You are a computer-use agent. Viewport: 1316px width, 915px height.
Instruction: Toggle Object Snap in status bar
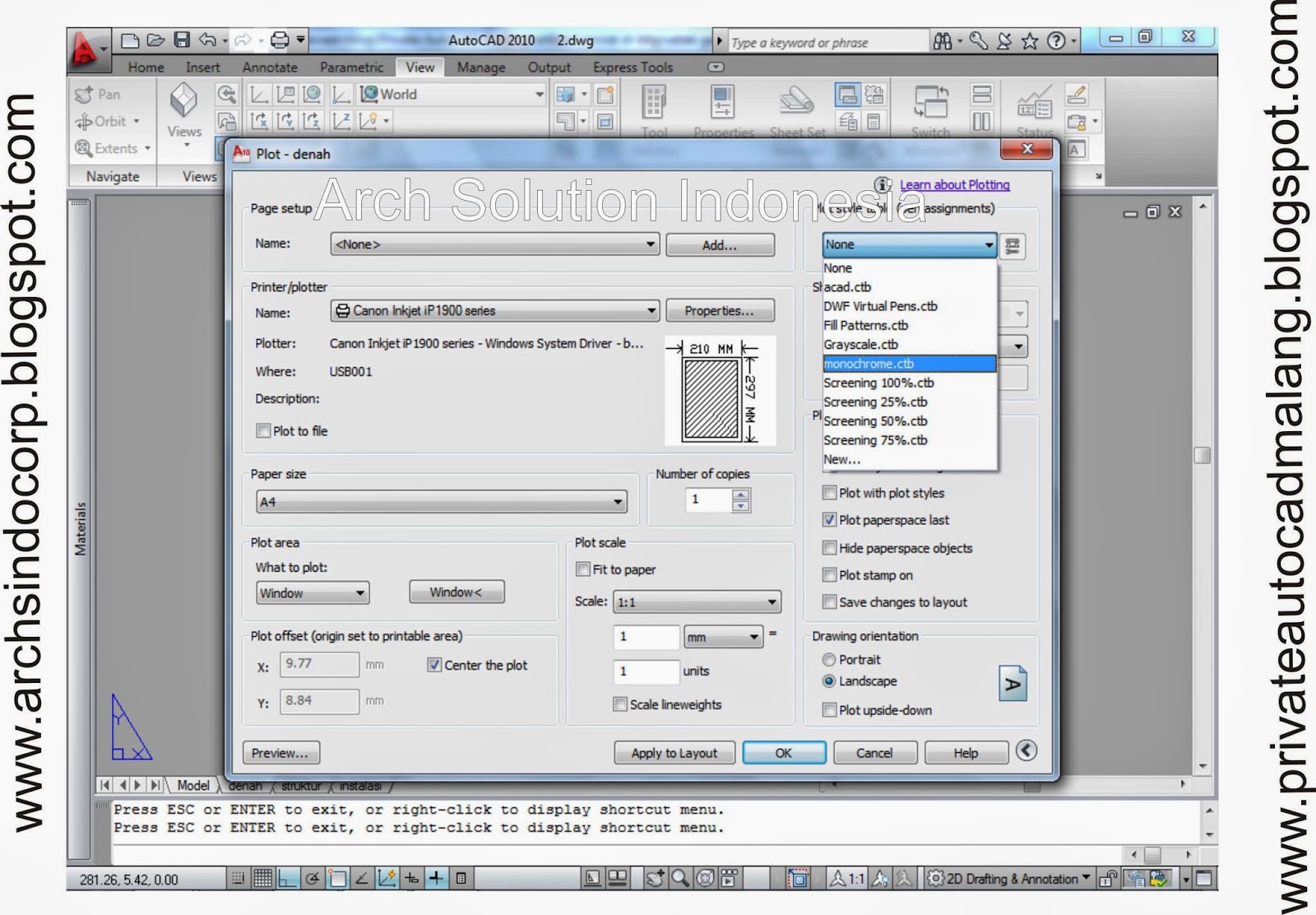point(336,879)
